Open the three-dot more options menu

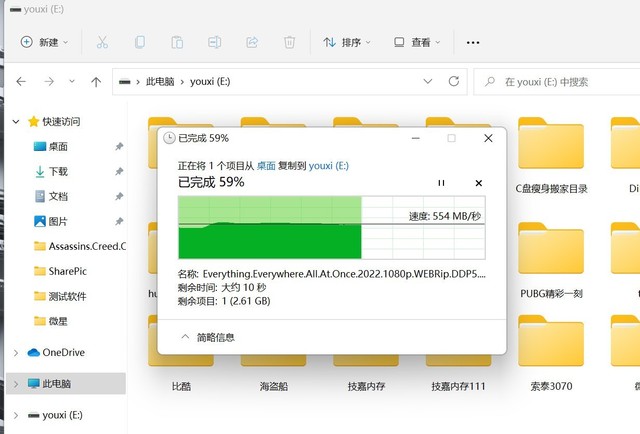pyautogui.click(x=473, y=42)
